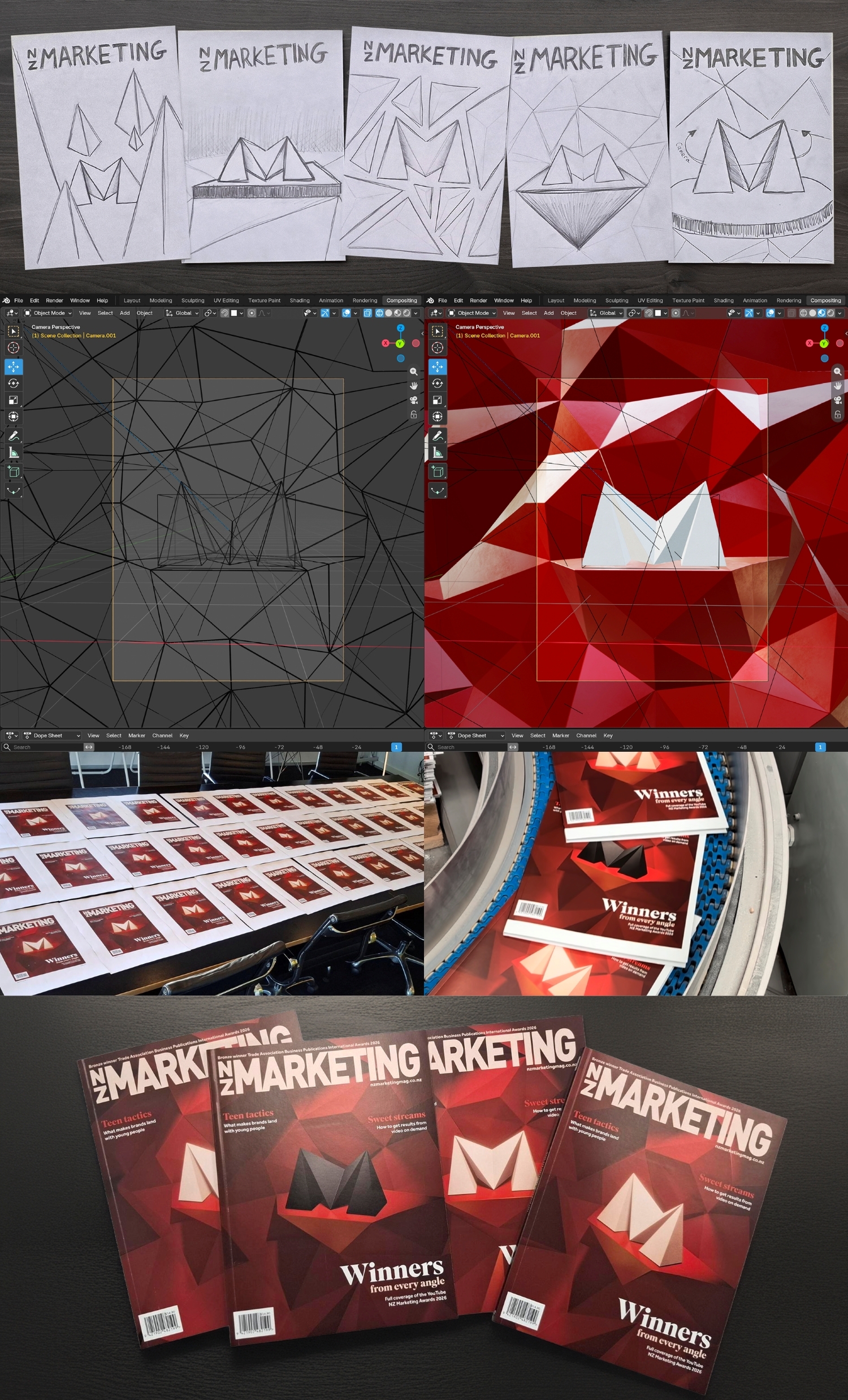Open the Render menu in the left Blender window

point(54,300)
